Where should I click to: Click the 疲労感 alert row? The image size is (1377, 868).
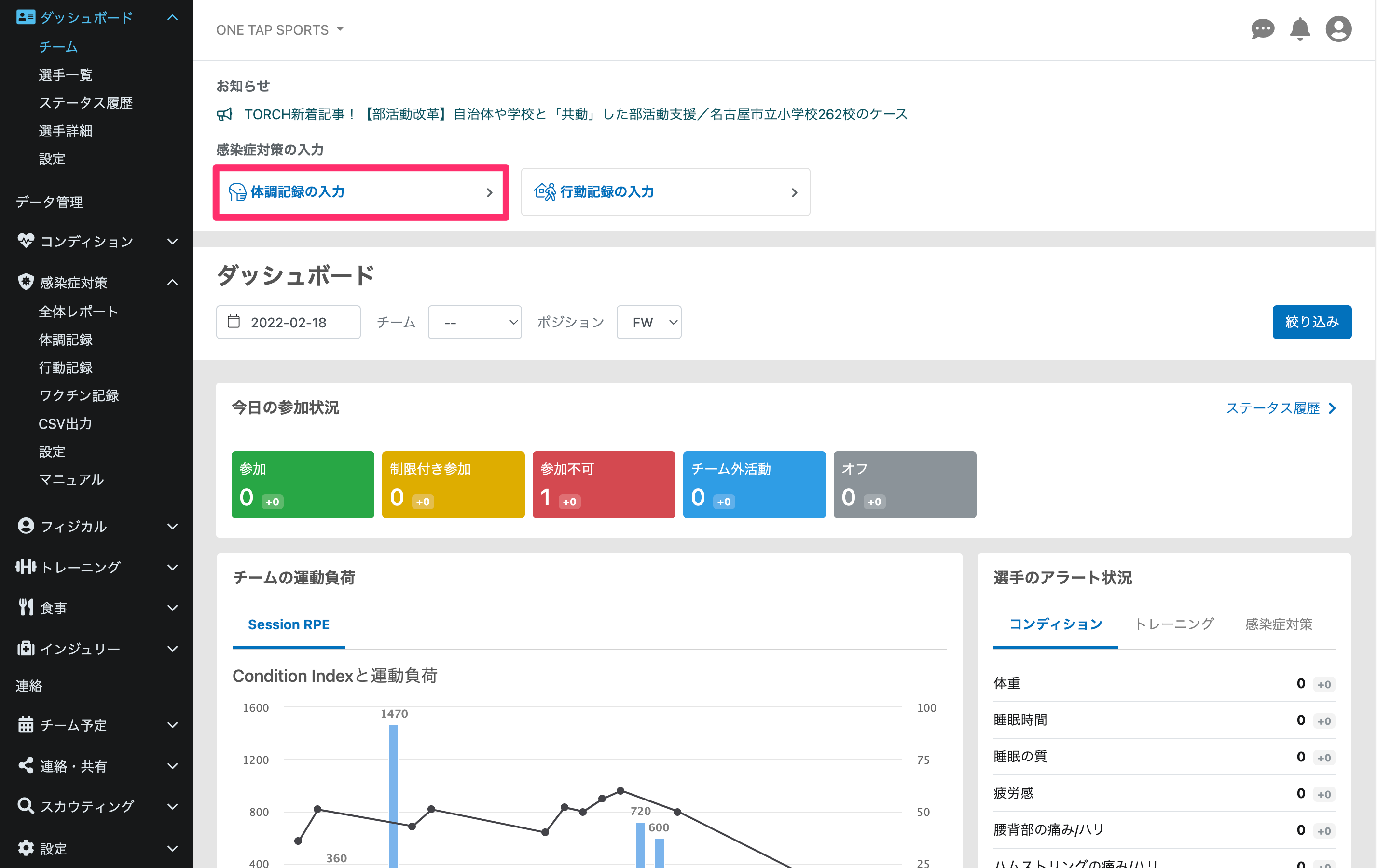[1164, 793]
